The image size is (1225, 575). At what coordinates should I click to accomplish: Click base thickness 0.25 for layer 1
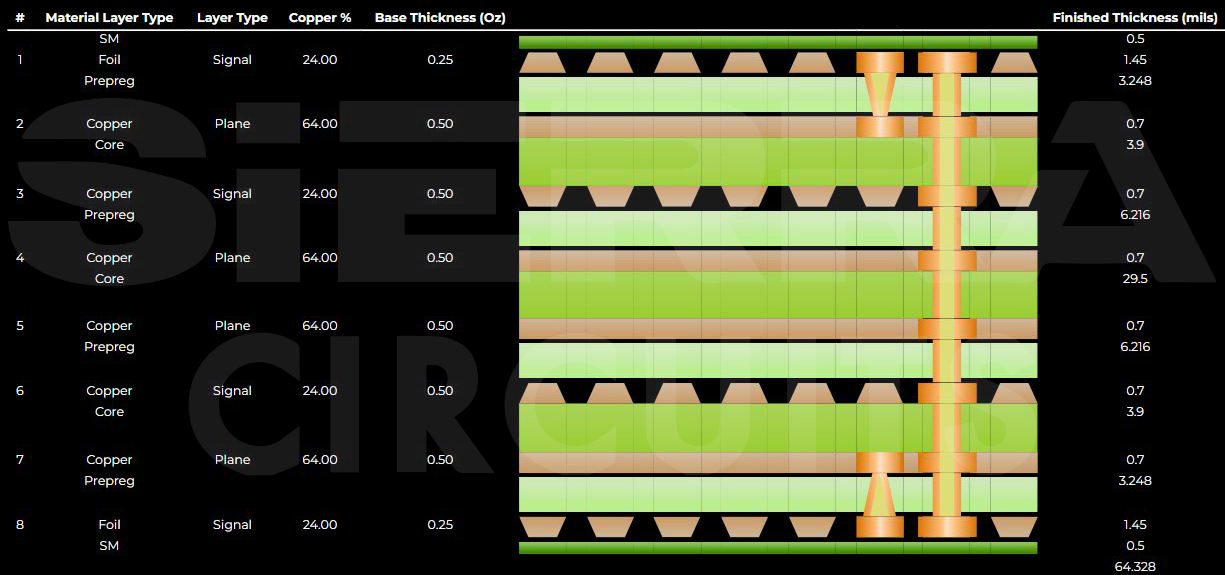pyautogui.click(x=440, y=60)
